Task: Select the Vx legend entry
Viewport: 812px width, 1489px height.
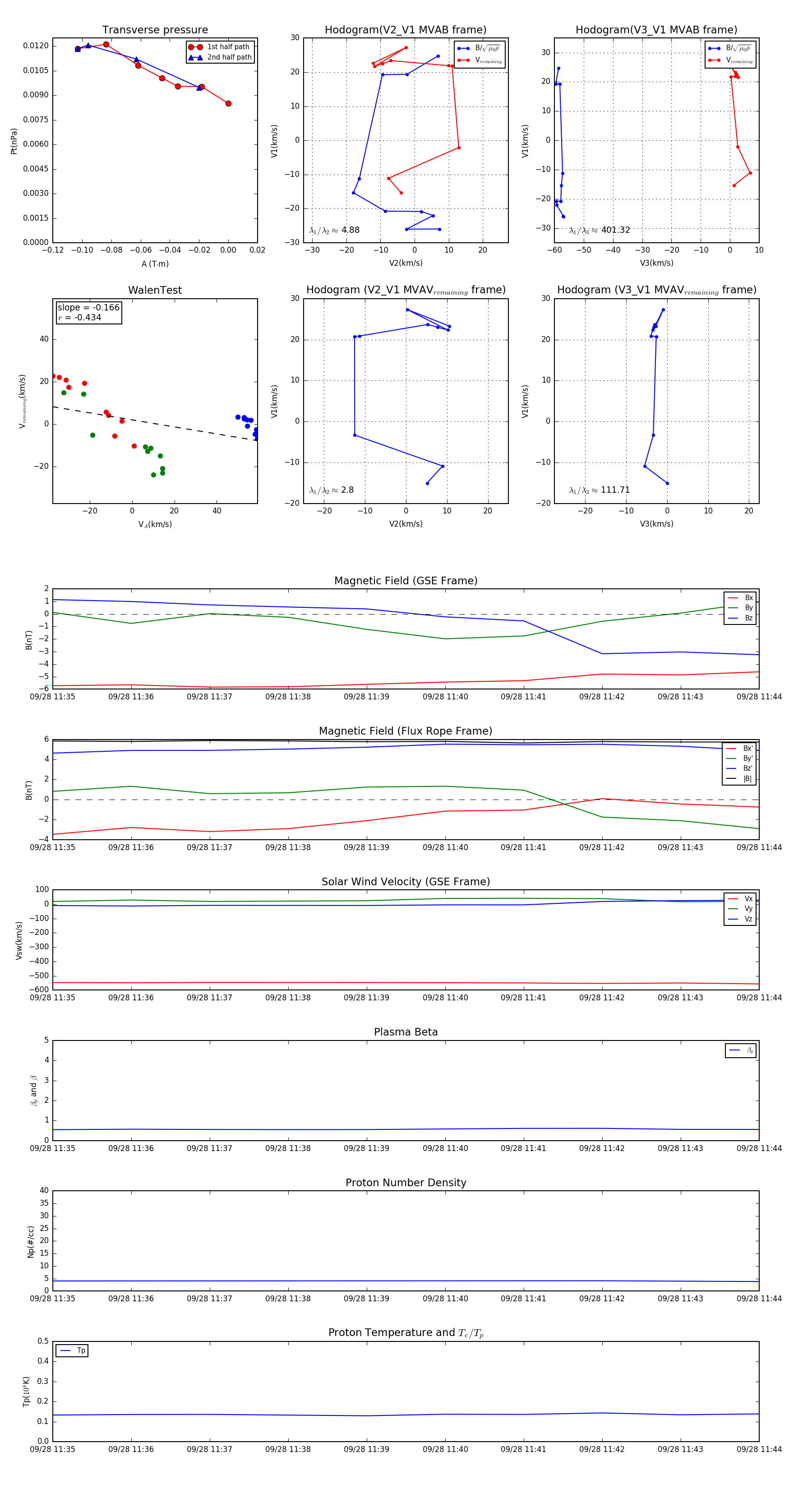Action: click(740, 899)
